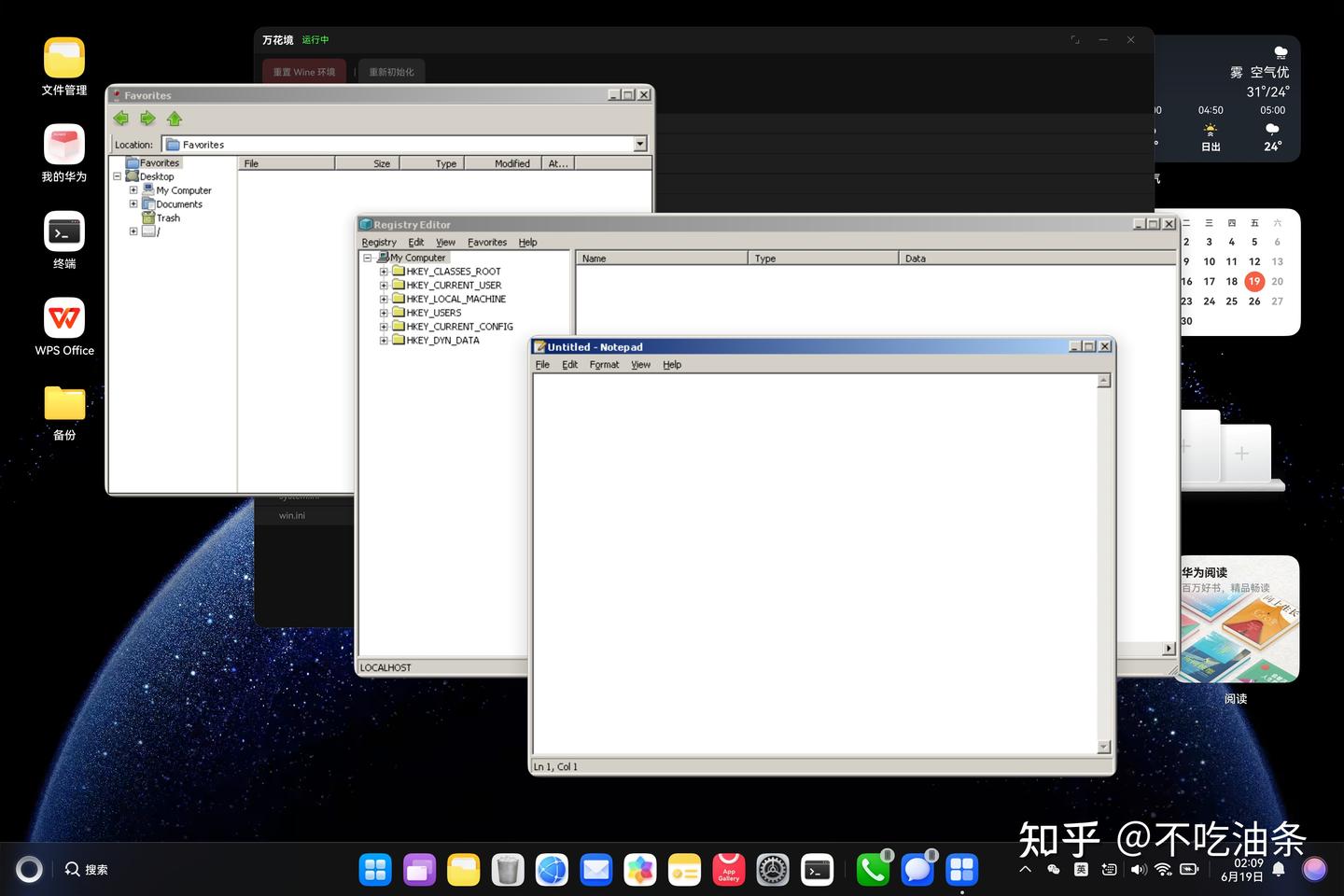Open blue Messages bubble icon in dock
This screenshot has width=1344, height=896.
917,870
